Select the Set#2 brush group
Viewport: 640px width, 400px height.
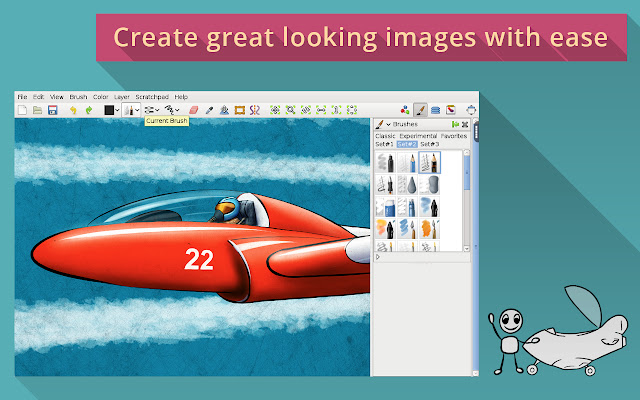(x=407, y=144)
